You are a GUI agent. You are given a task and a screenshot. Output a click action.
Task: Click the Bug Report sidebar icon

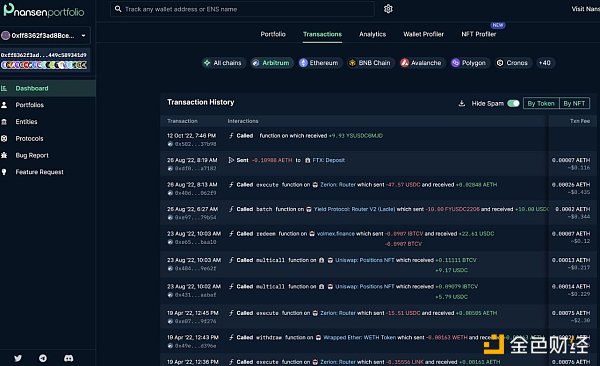4,155
